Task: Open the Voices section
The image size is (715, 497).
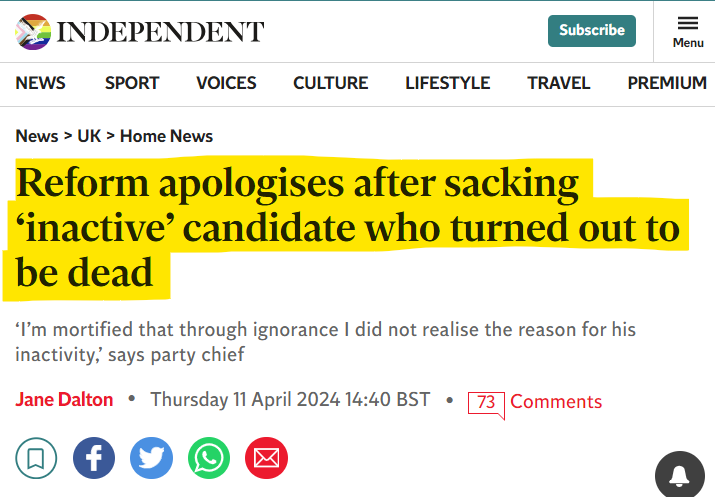Action: pyautogui.click(x=226, y=83)
